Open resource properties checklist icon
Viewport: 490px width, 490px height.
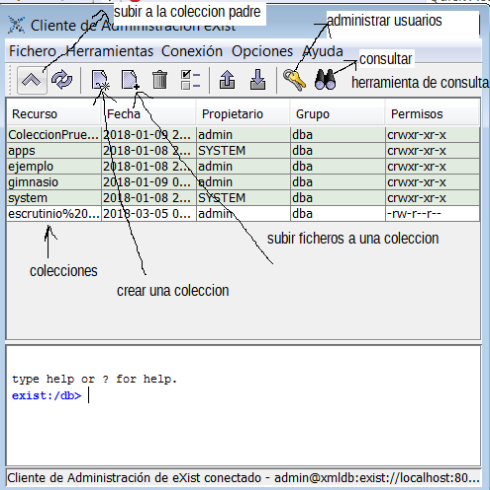pos(190,80)
